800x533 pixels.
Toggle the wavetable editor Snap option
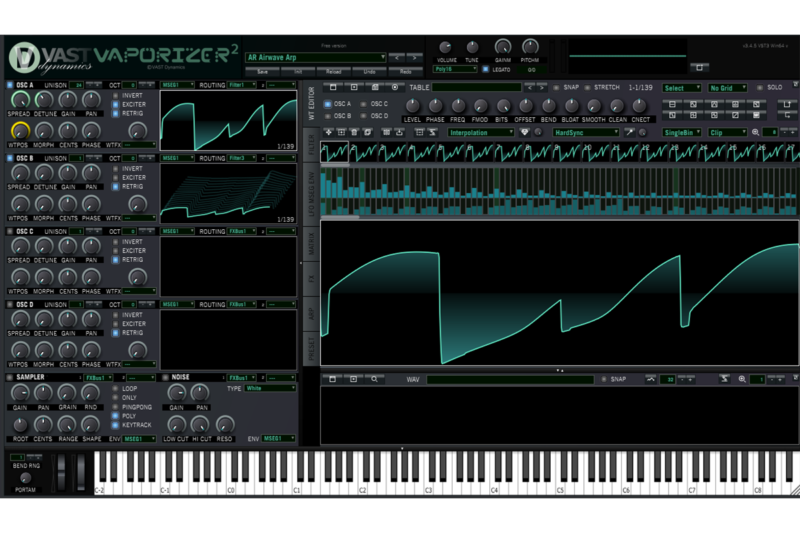point(556,88)
